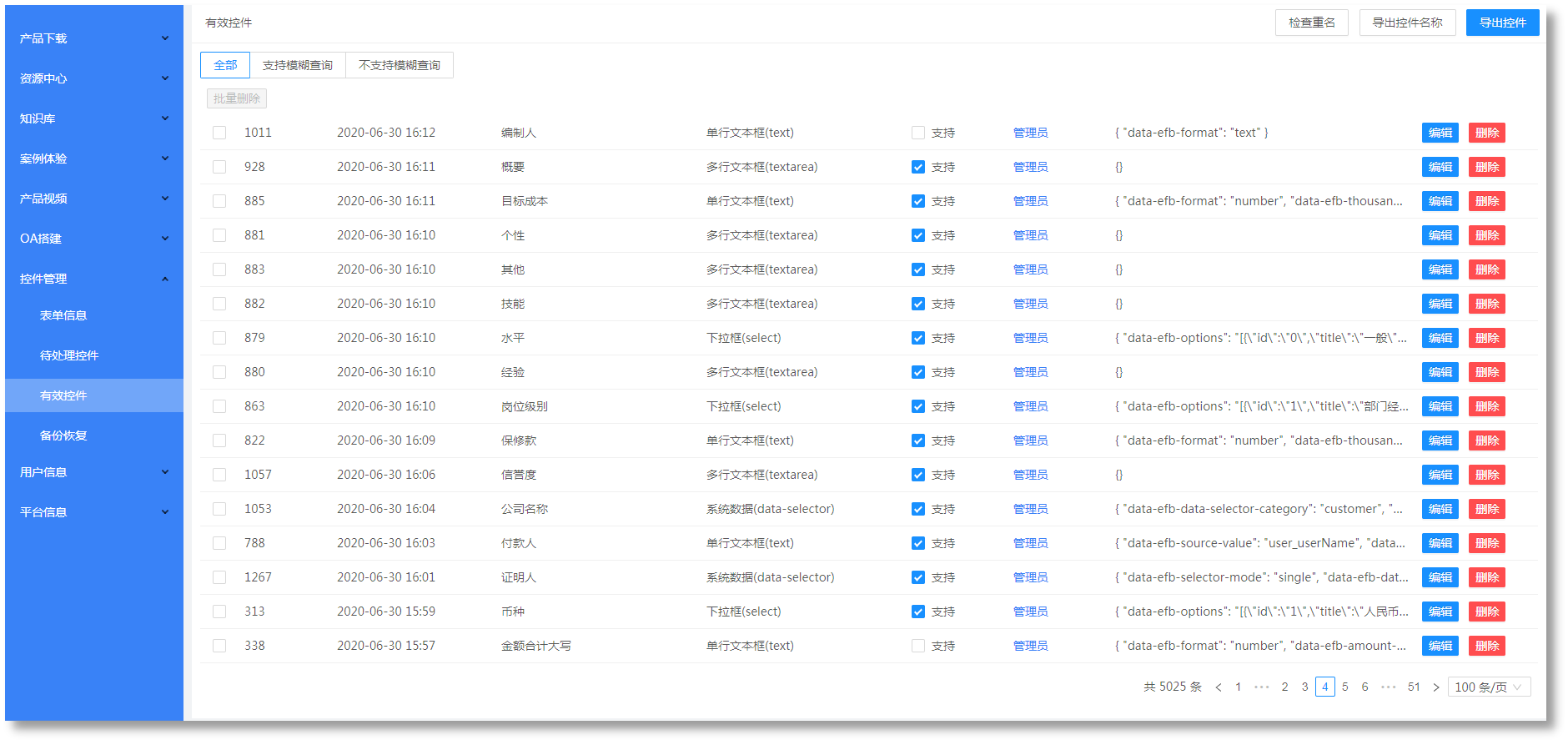The height and width of the screenshot is (745, 1568).
Task: Jump back pages with left ellipsis
Action: (1262, 687)
